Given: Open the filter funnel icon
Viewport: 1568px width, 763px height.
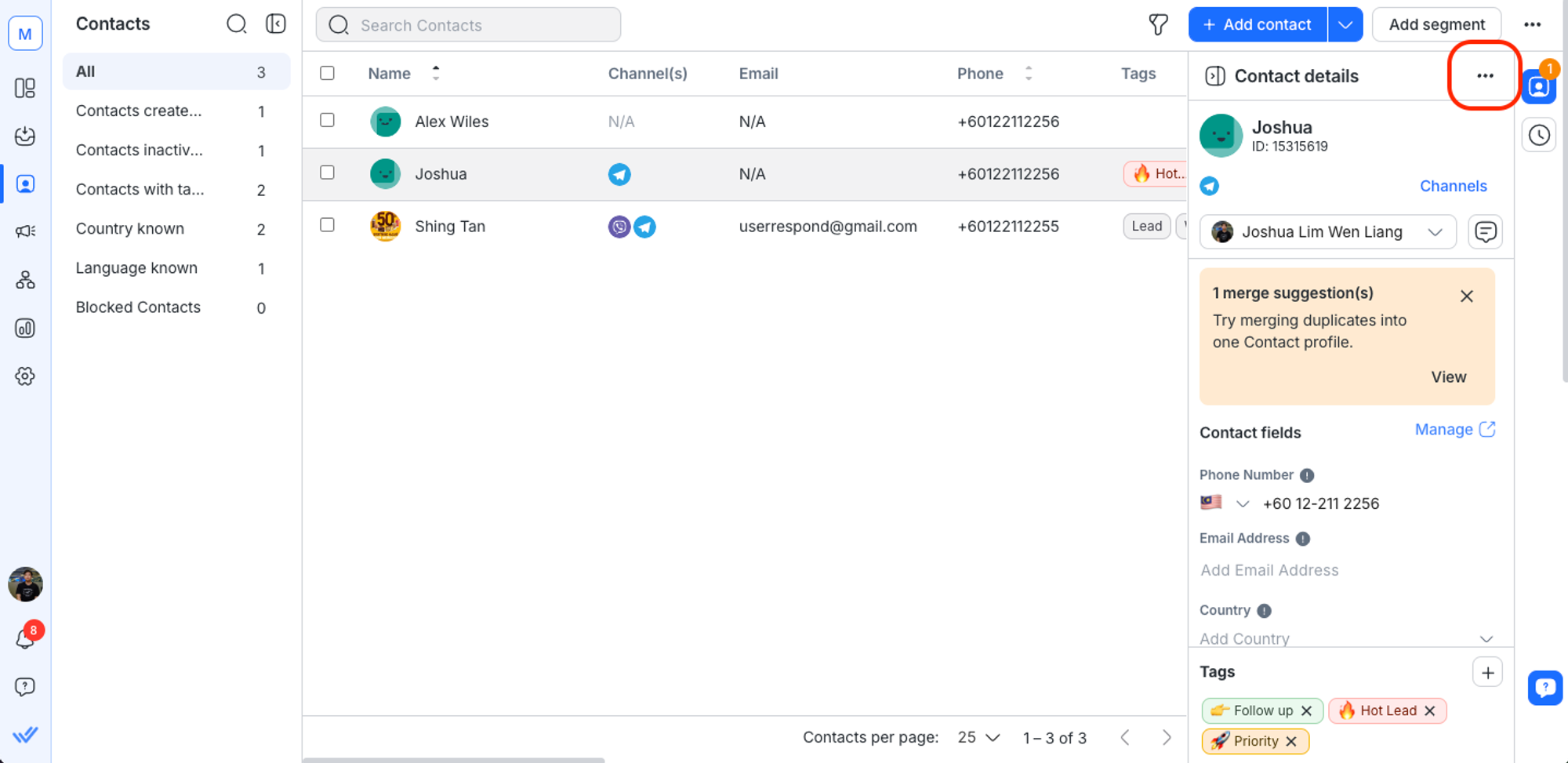Looking at the screenshot, I should (x=1158, y=25).
